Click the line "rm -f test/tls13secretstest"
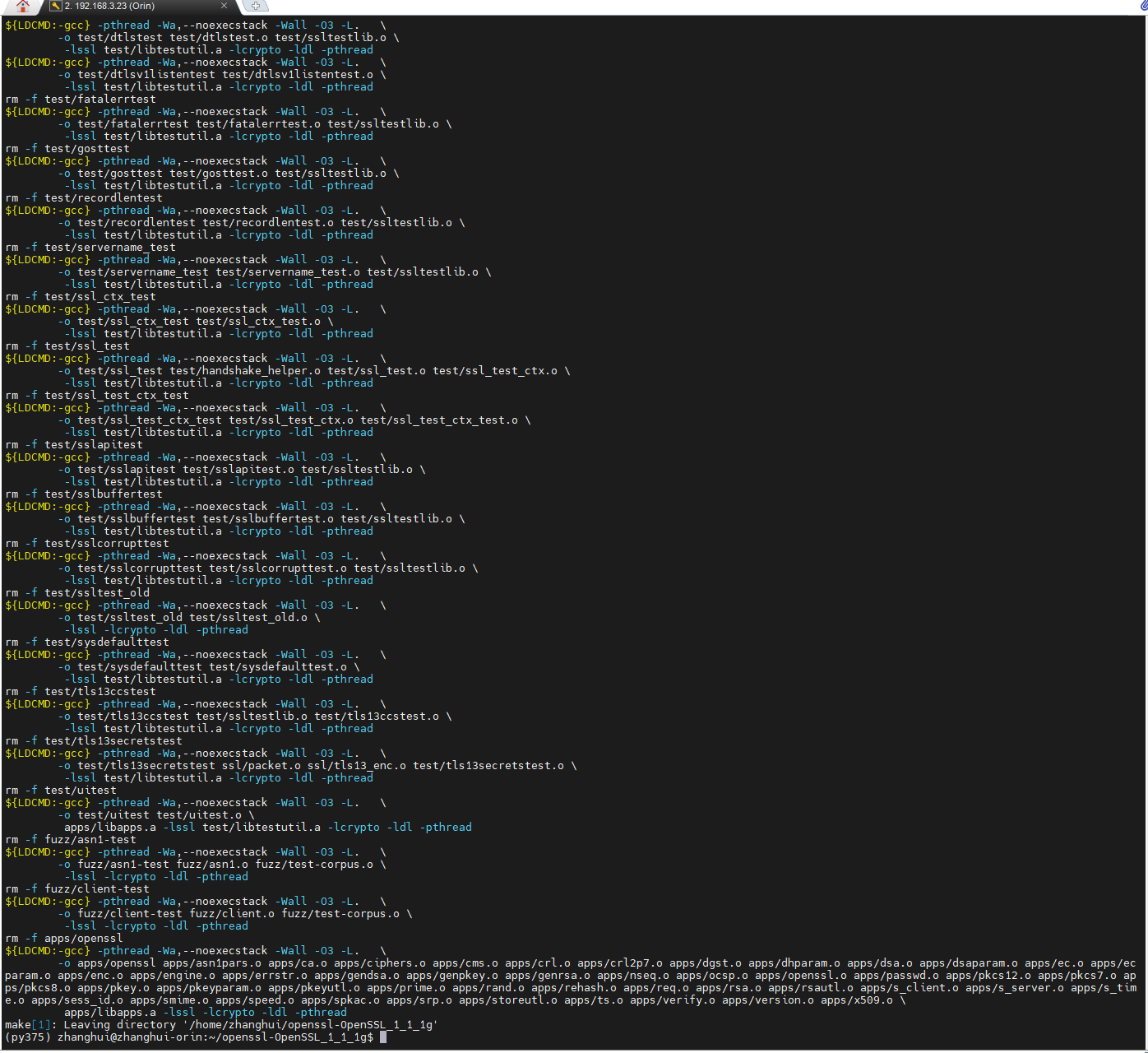Screen dimensions: 1148x1053 pyautogui.click(x=94, y=741)
